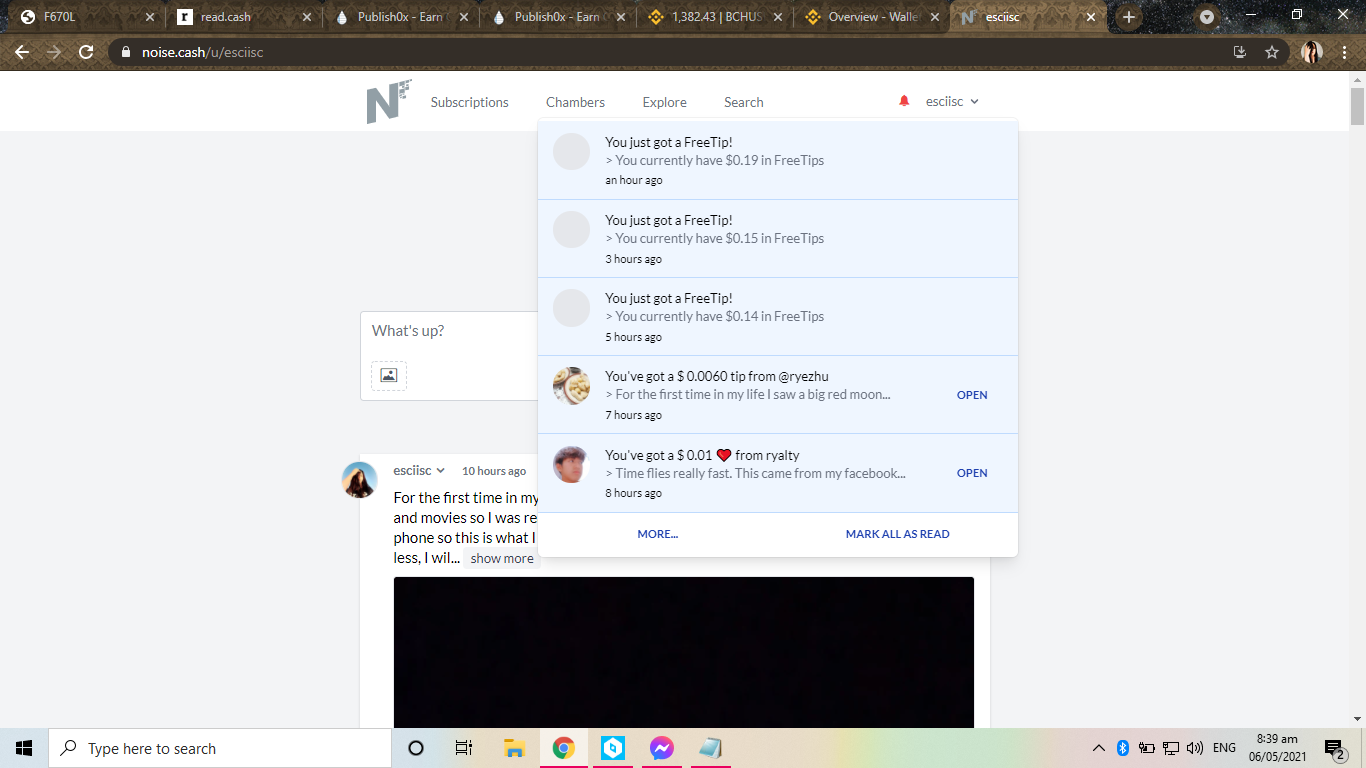Image resolution: width=1366 pixels, height=768 pixels.
Task: Click OPEN on the ryezhu tip notification
Action: coord(972,395)
